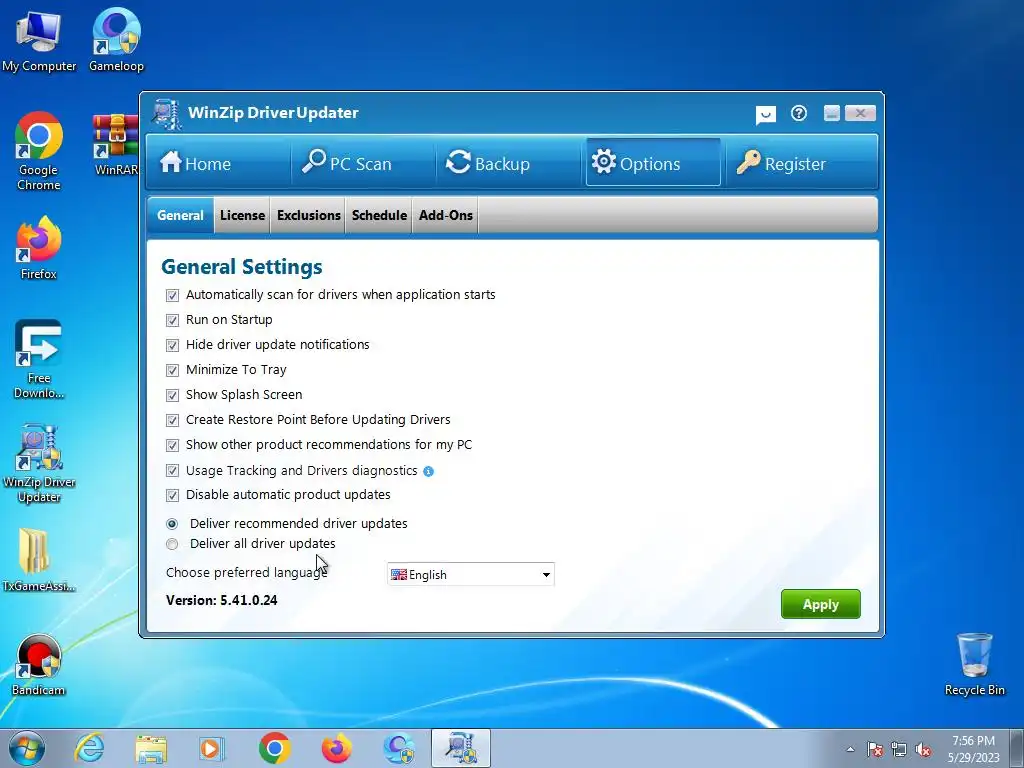Click the WinZip Driver Updater taskbar button
1024x768 pixels.
[461, 748]
